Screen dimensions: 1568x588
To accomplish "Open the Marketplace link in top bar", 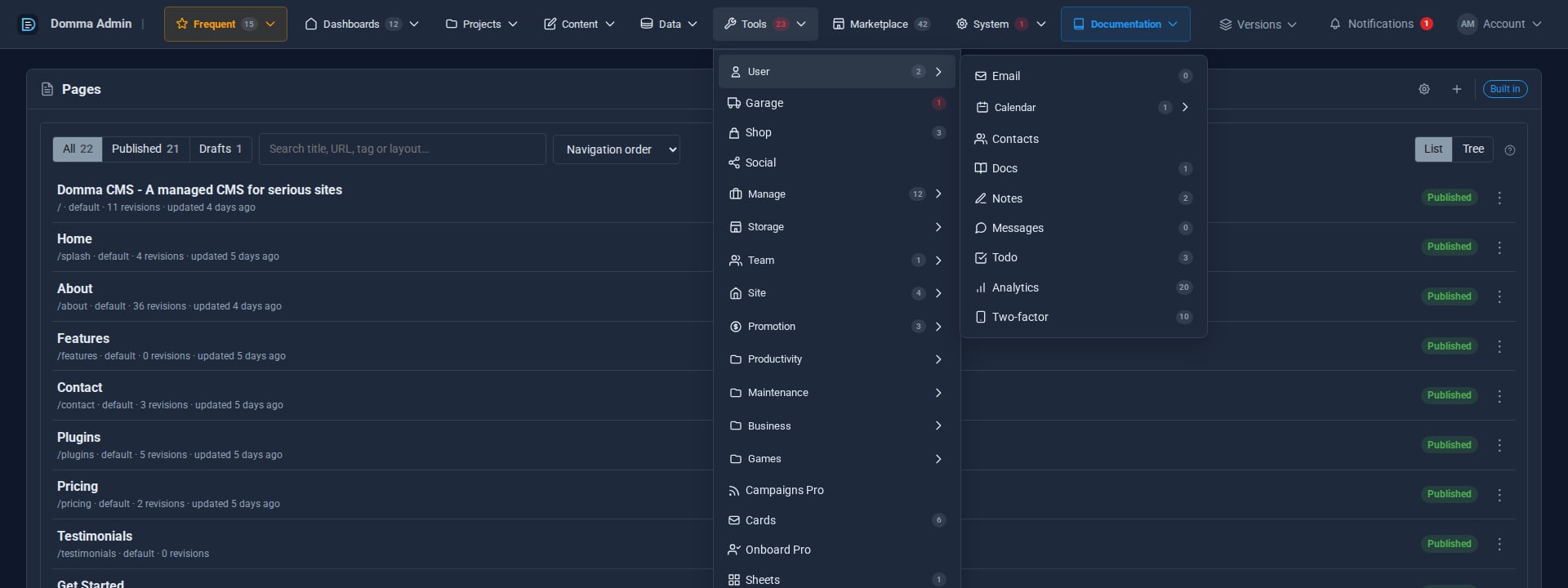I will tap(881, 24).
